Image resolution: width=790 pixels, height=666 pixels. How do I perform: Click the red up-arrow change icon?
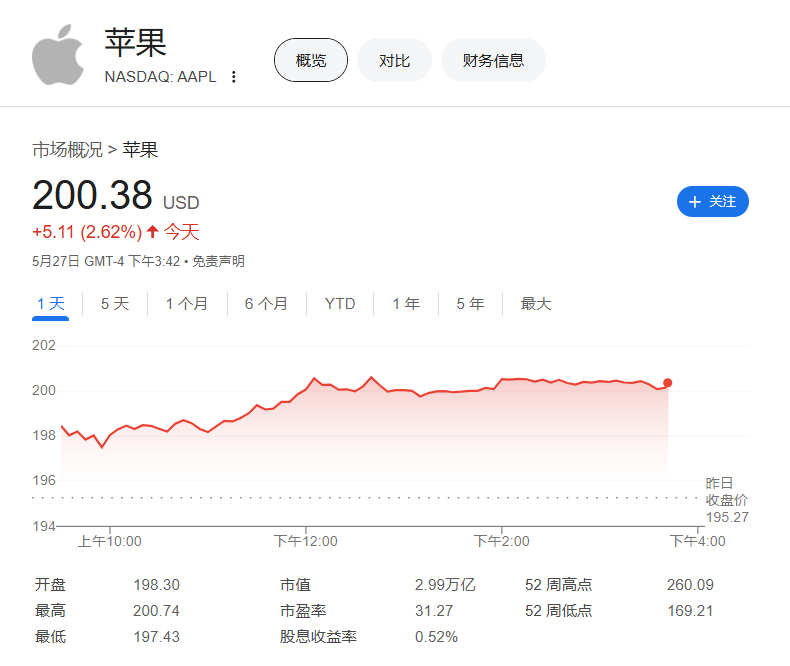(153, 232)
